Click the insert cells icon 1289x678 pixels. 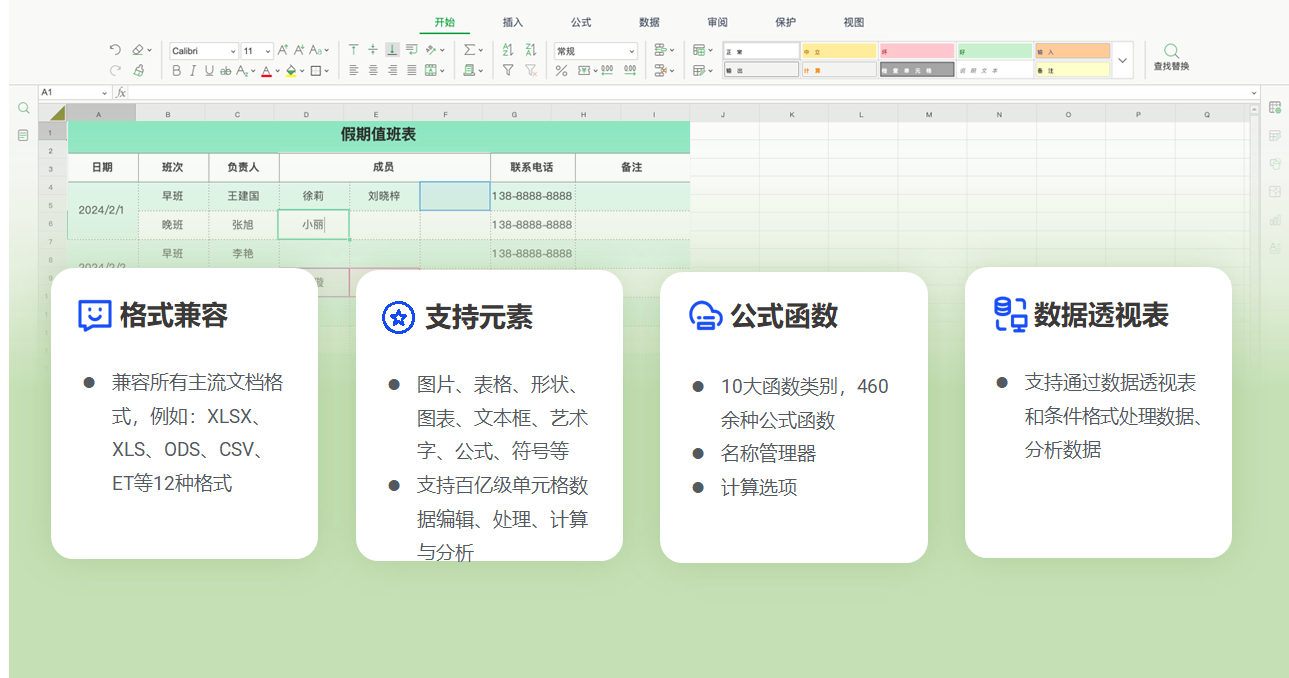pyautogui.click(x=660, y=50)
